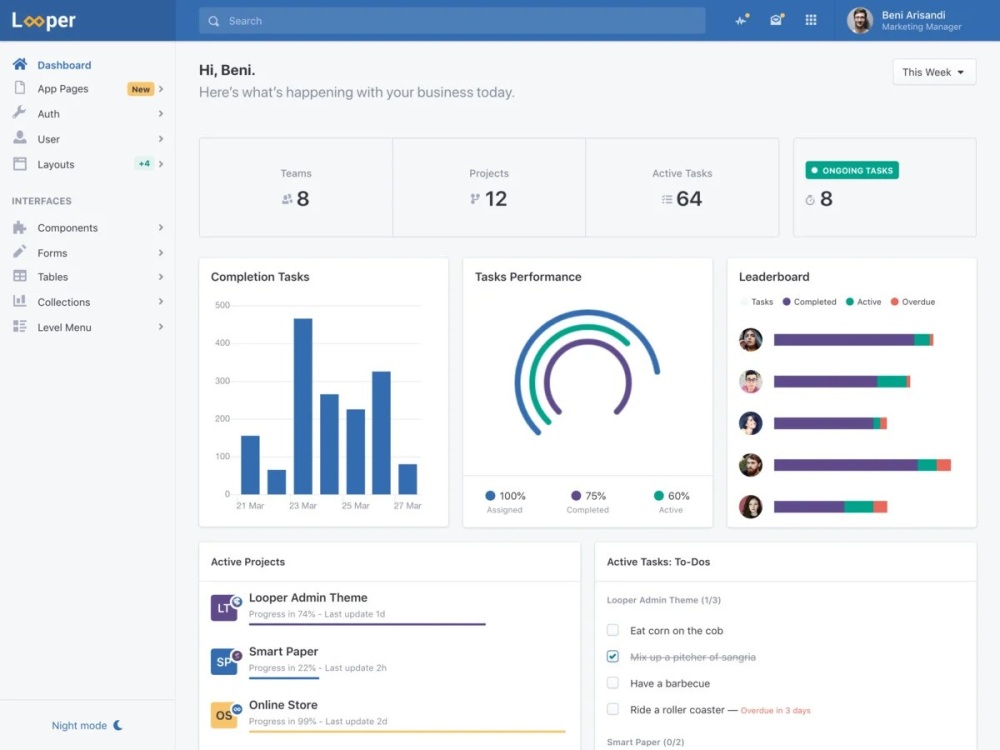Click Online Store progress bar
Screen dimensions: 1000x750
pos(407,731)
